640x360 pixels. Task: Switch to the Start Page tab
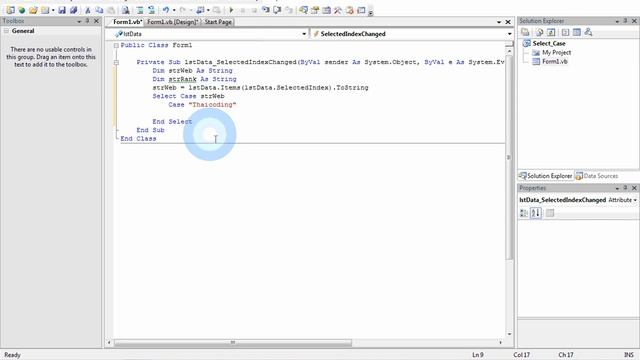coord(218,22)
